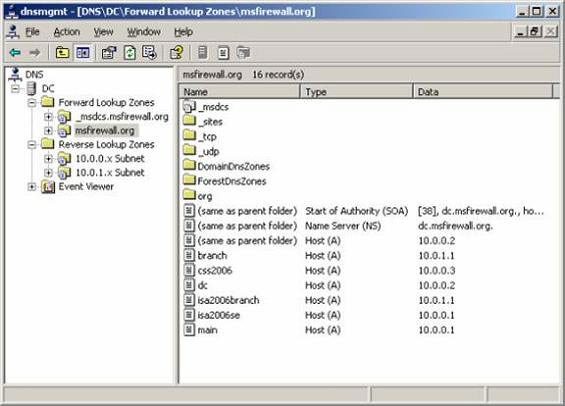Sort records by the Data column header
Image resolution: width=565 pixels, height=406 pixels.
(x=483, y=92)
